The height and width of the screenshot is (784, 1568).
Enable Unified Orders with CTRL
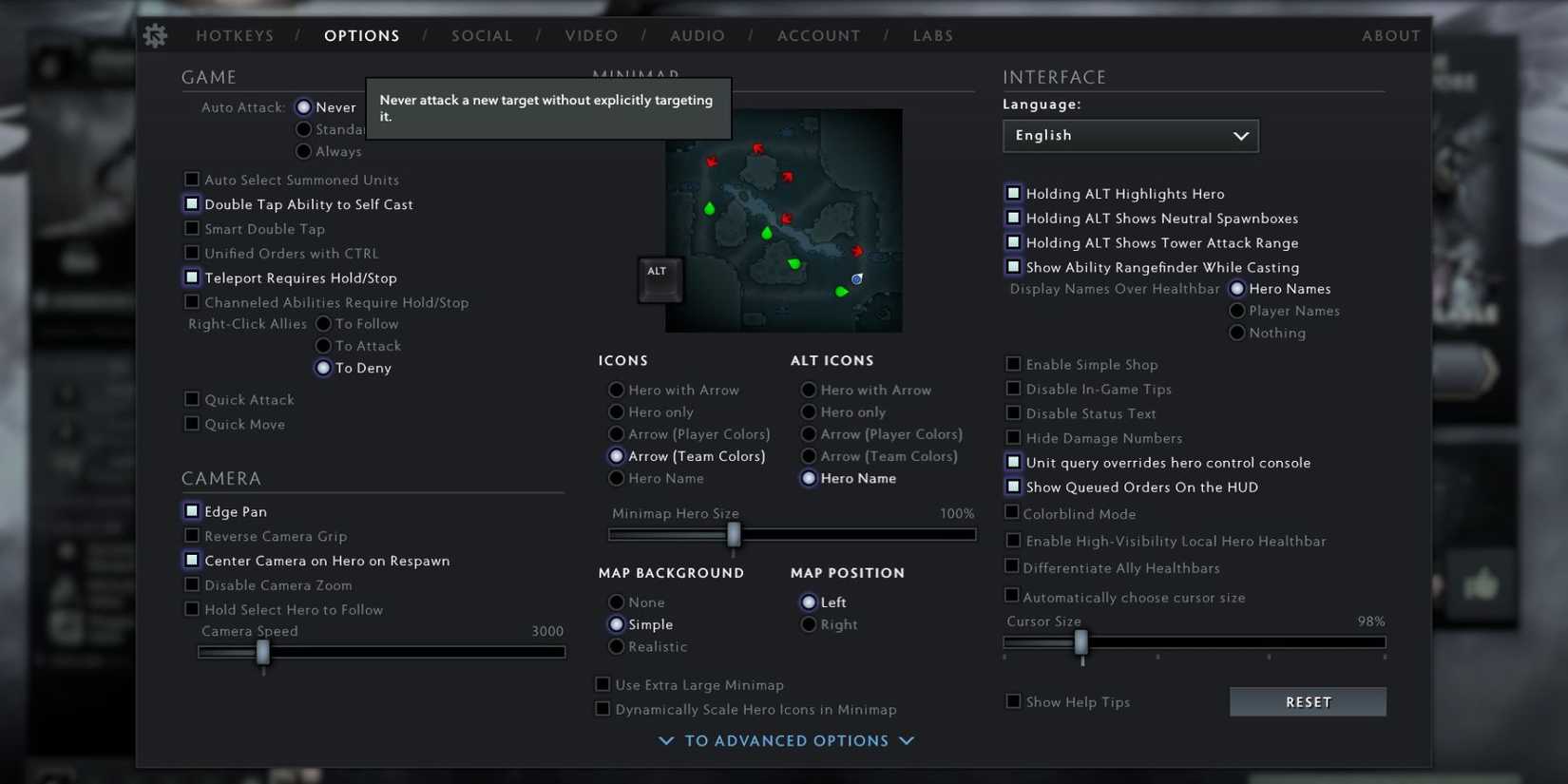[192, 253]
